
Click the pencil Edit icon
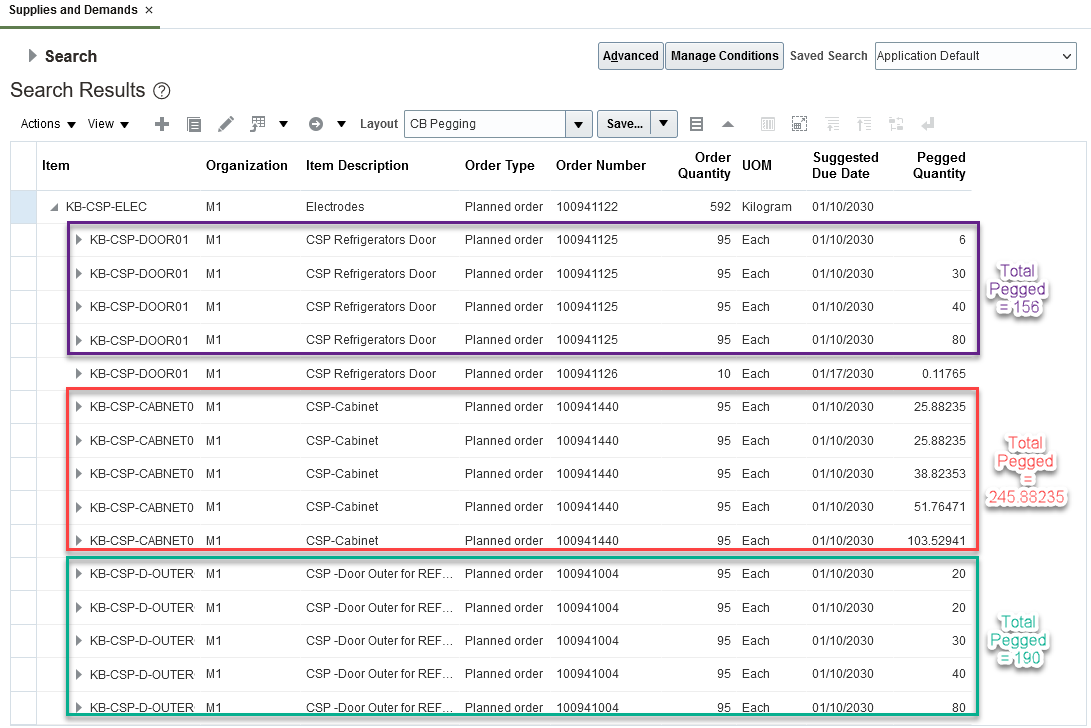(226, 124)
